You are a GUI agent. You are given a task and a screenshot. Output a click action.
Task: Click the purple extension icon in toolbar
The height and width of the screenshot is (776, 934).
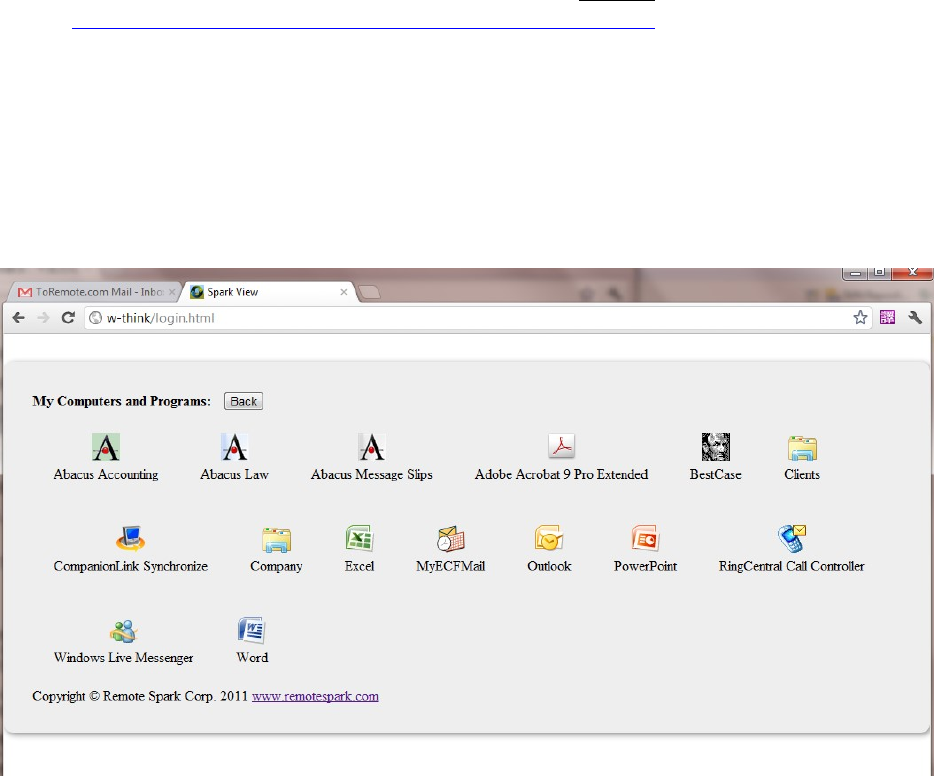(x=888, y=317)
